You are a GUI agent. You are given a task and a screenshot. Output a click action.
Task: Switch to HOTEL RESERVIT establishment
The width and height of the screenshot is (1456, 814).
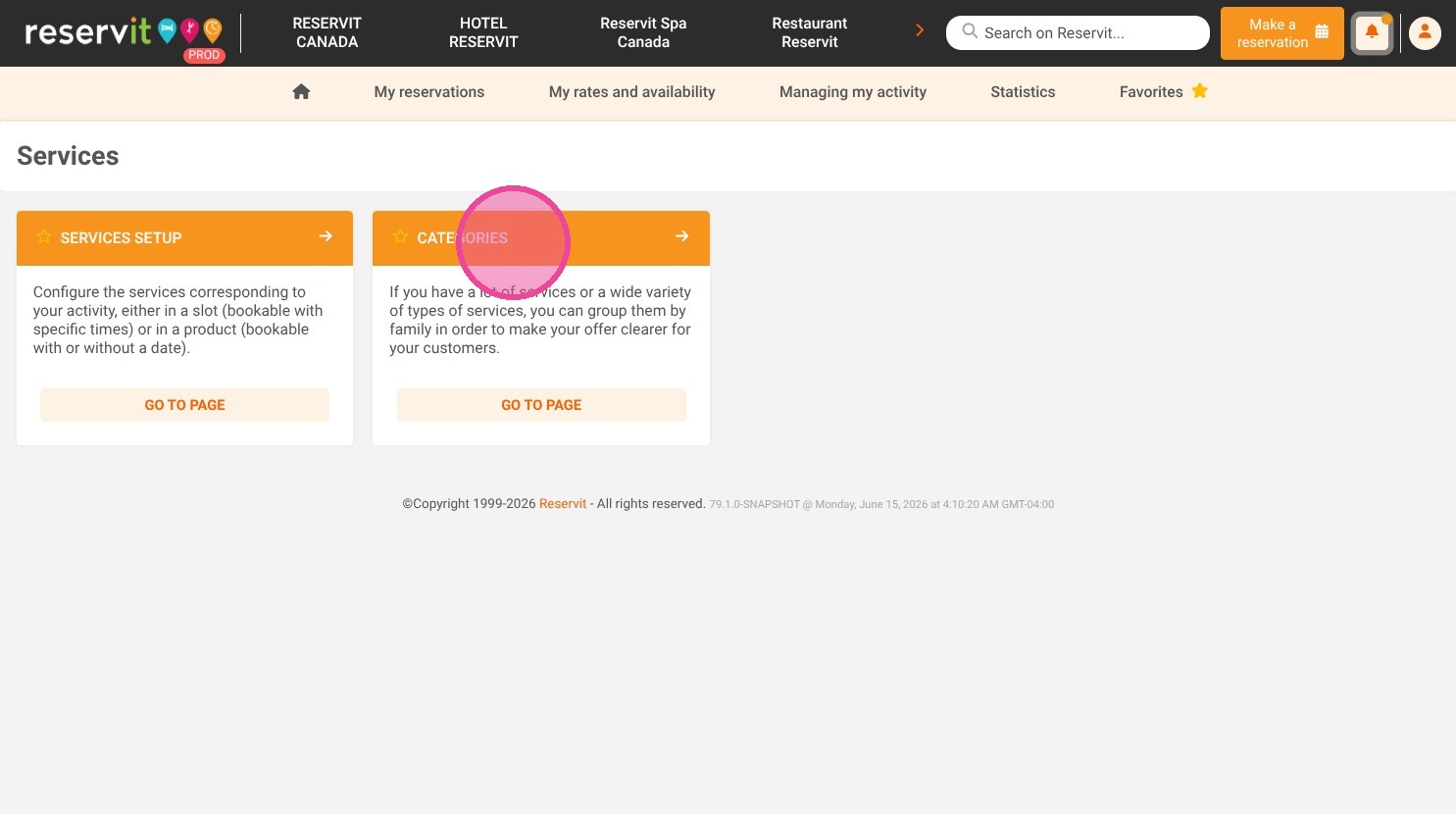click(x=483, y=32)
